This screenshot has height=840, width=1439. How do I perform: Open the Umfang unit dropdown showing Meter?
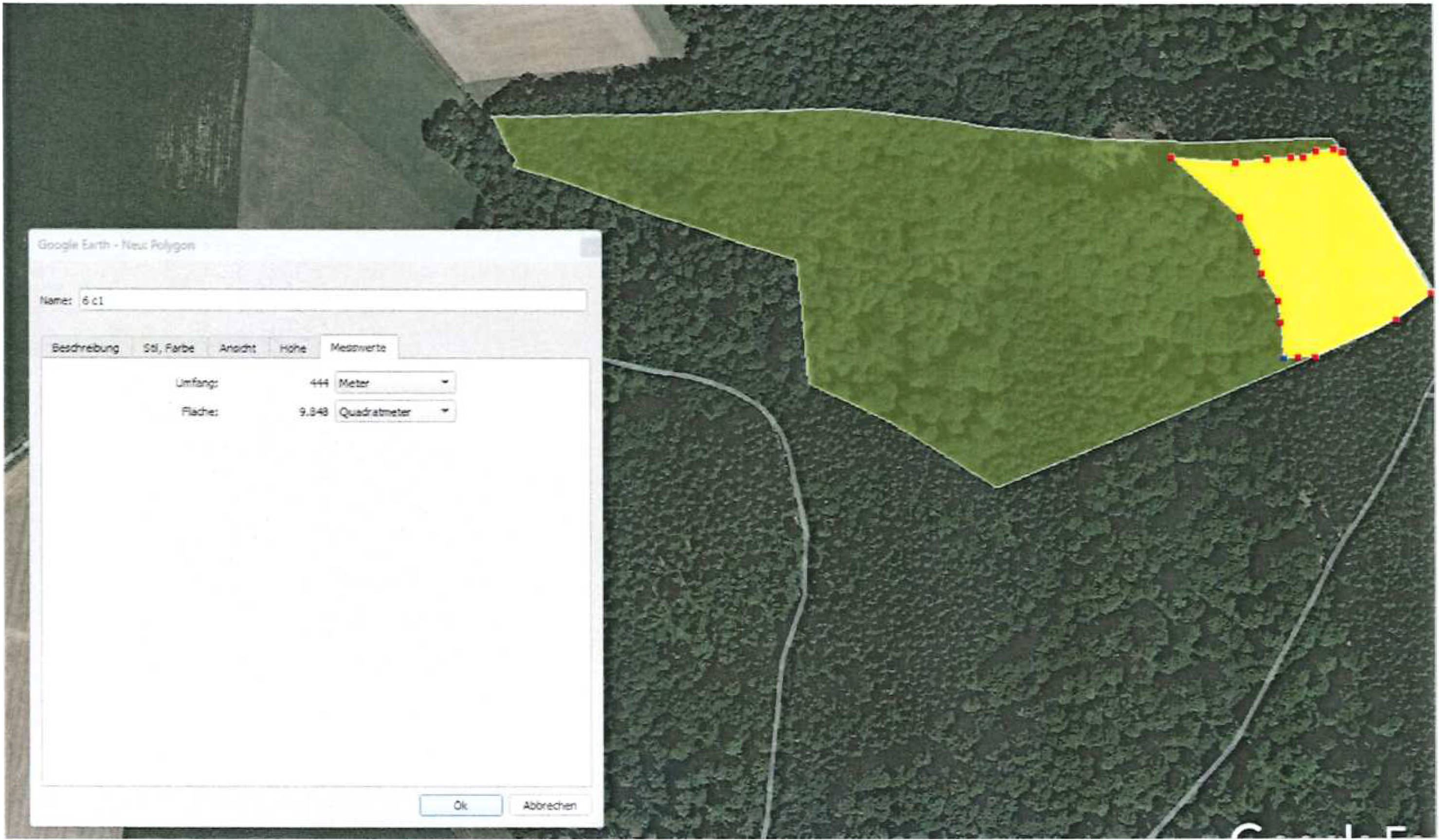[x=395, y=383]
